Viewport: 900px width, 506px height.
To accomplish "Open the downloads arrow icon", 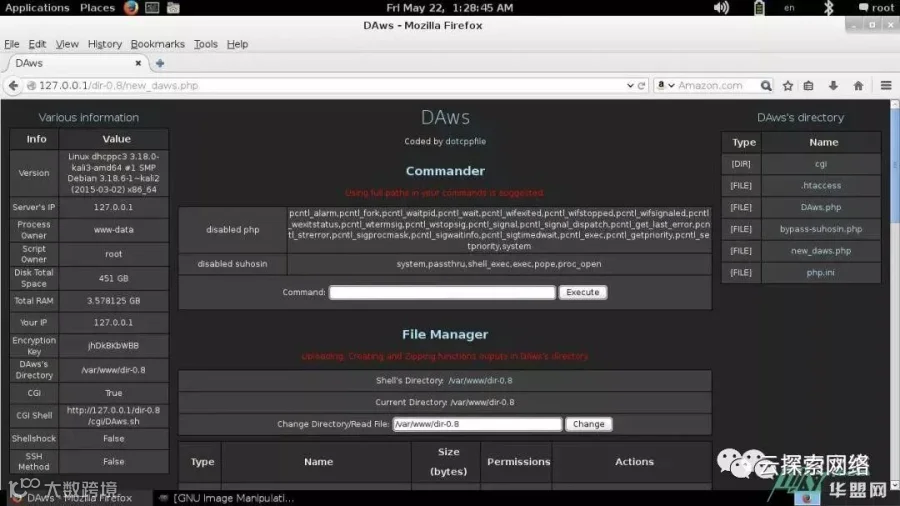I will tap(833, 85).
